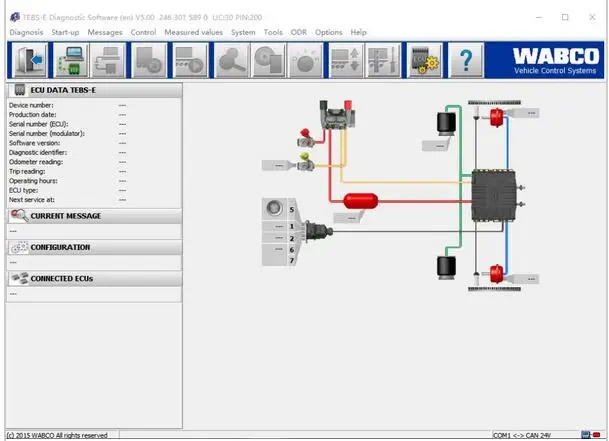
Task: Open the Control menu
Action: click(143, 32)
